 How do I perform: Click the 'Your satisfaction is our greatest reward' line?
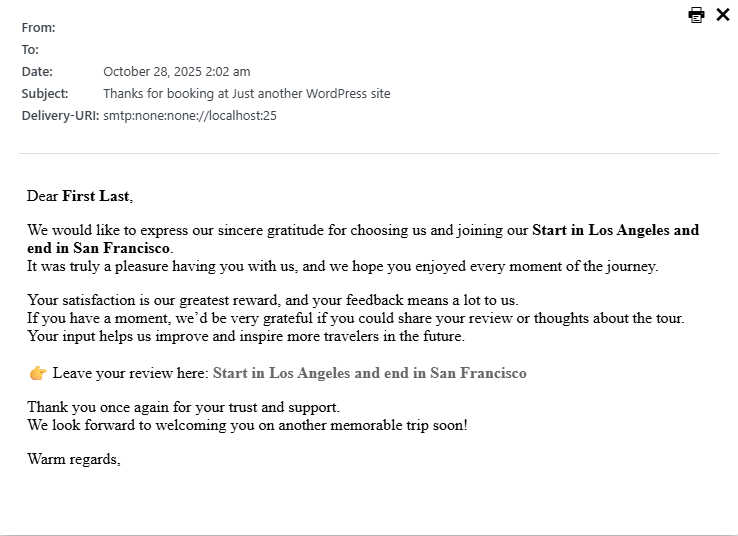click(273, 300)
